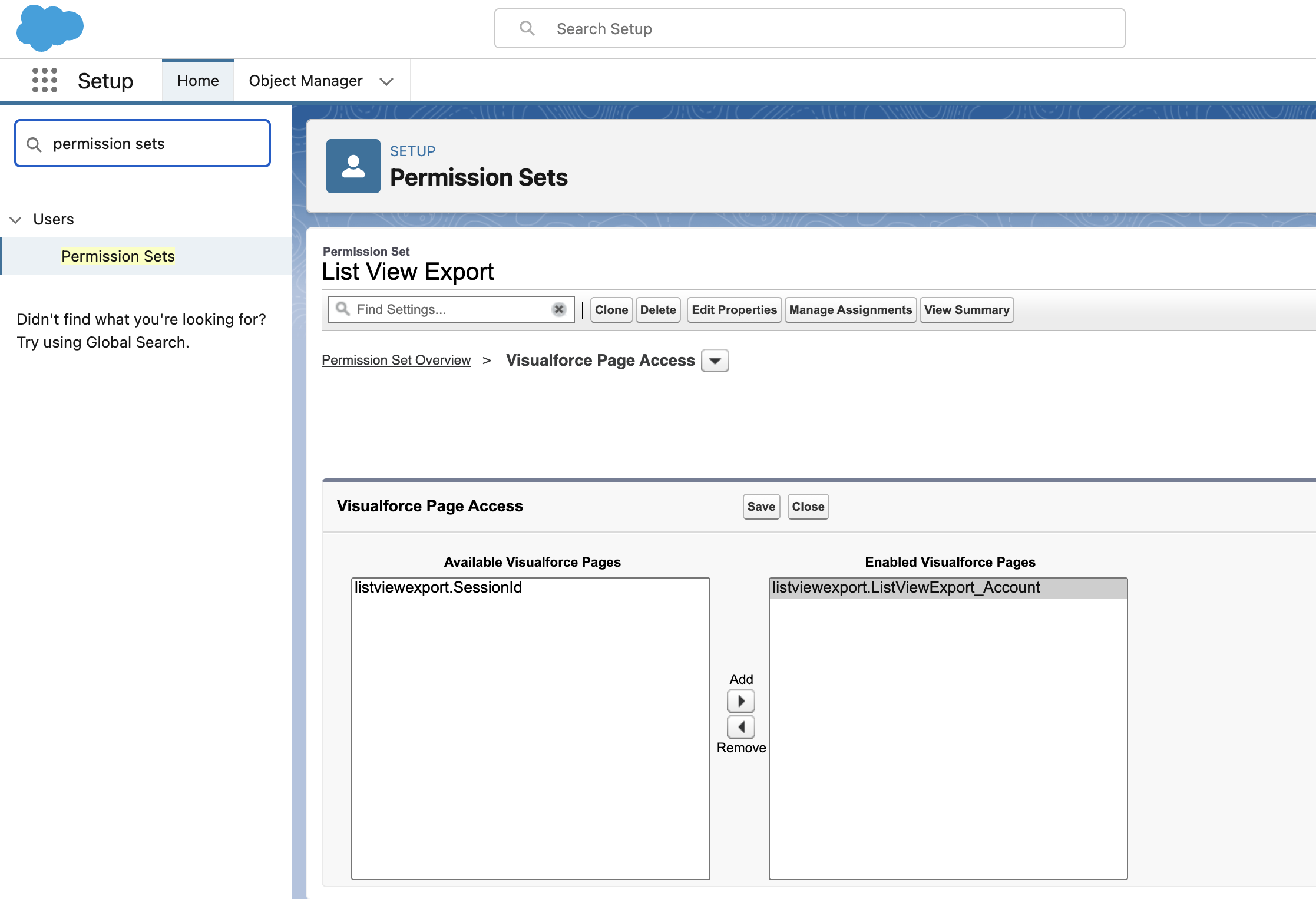Select Permission Sets in sidebar
This screenshot has height=899, width=1316.
point(118,256)
